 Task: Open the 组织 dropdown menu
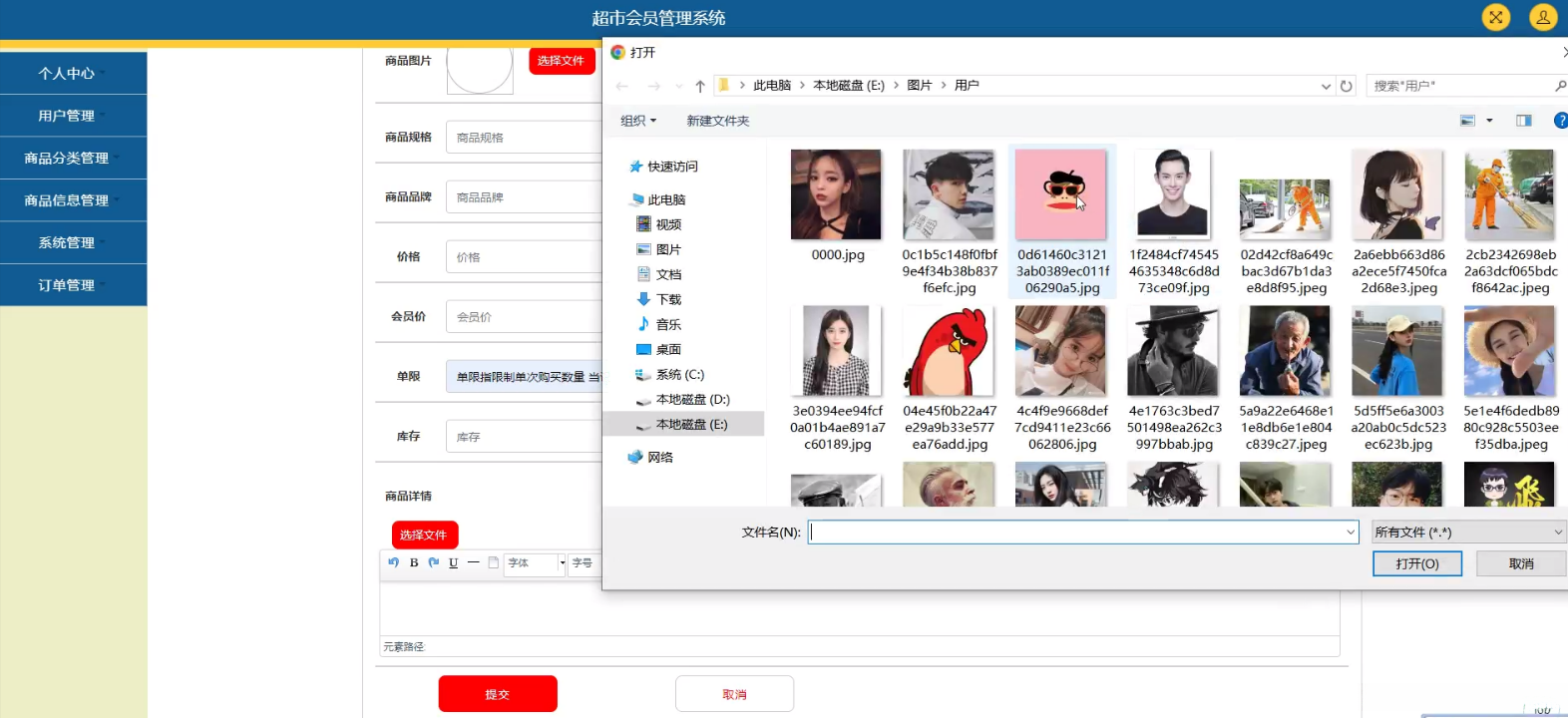click(638, 121)
